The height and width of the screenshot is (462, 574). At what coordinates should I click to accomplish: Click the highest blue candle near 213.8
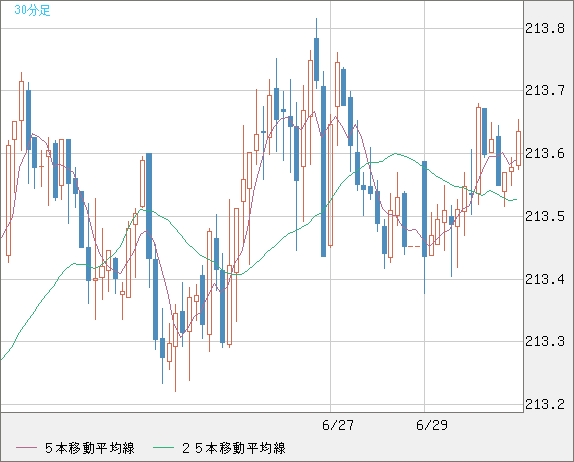(316, 59)
